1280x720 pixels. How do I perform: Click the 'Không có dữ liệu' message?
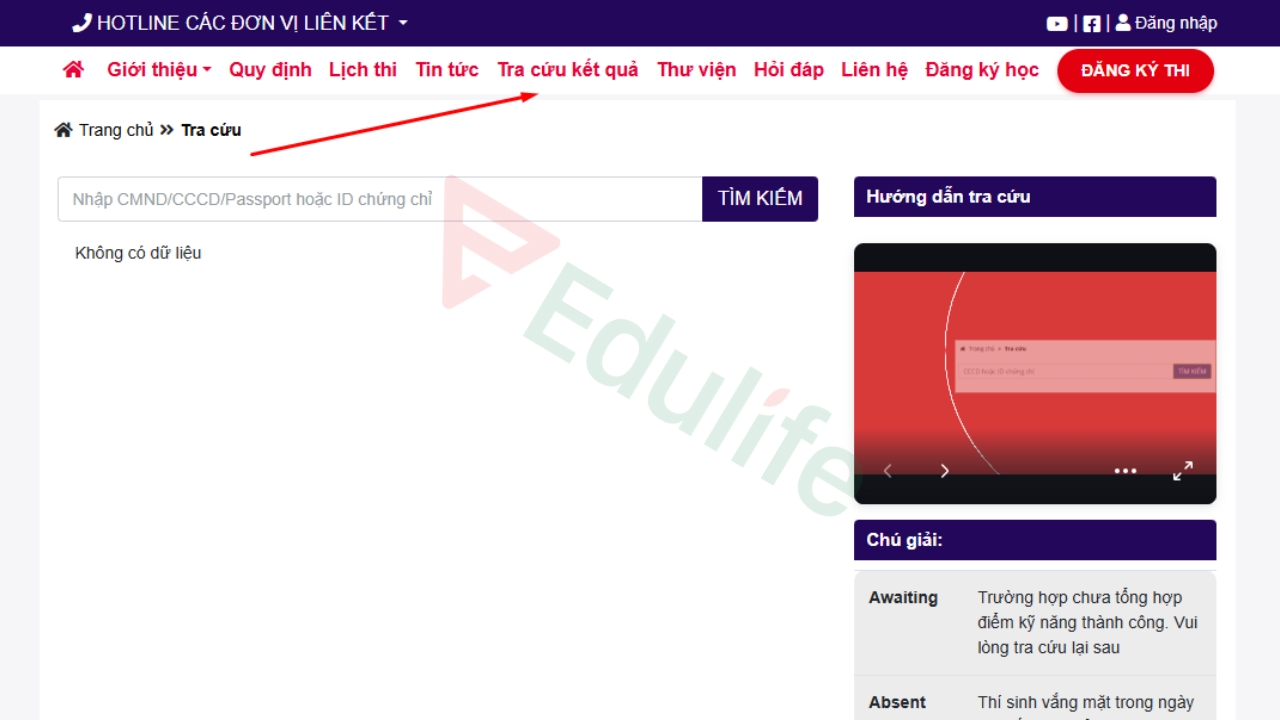[138, 253]
